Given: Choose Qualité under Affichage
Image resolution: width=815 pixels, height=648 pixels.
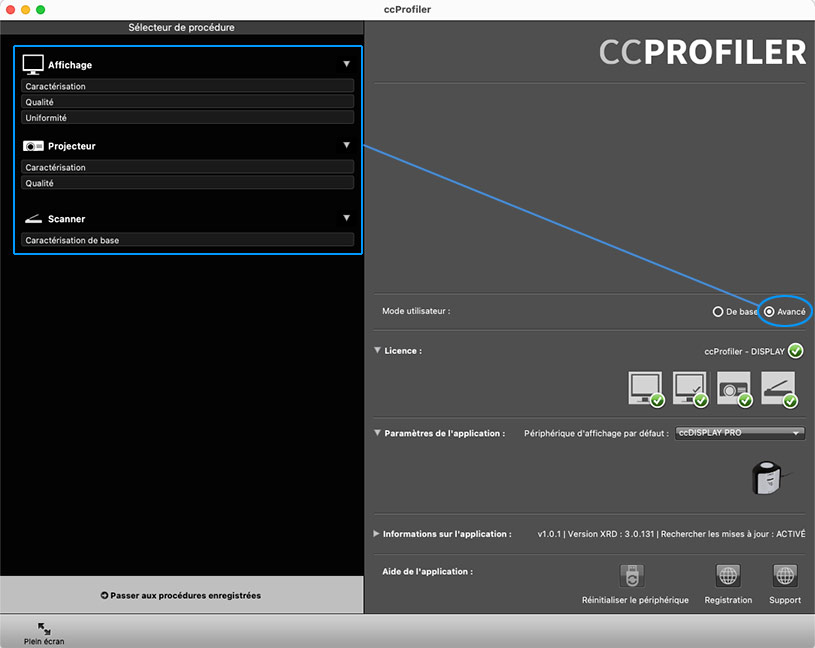Looking at the screenshot, I should [x=188, y=102].
